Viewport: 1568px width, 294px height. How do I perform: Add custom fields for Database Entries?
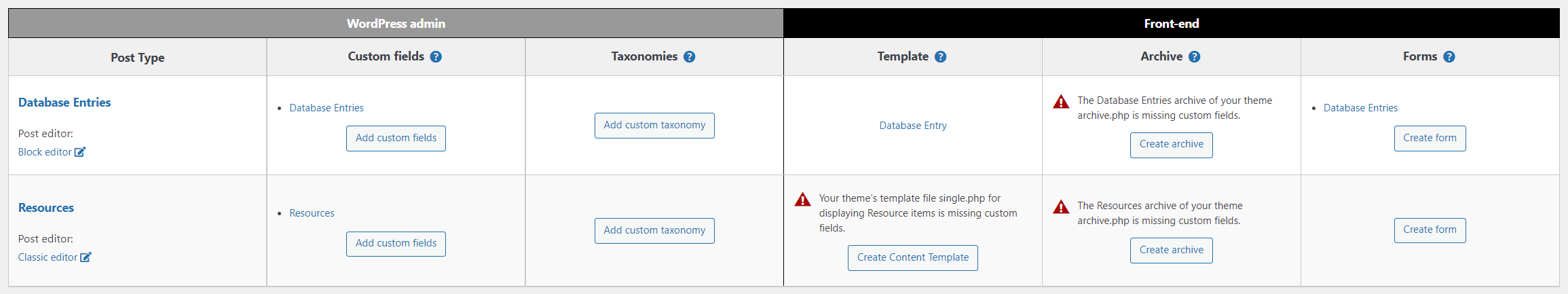coord(396,139)
